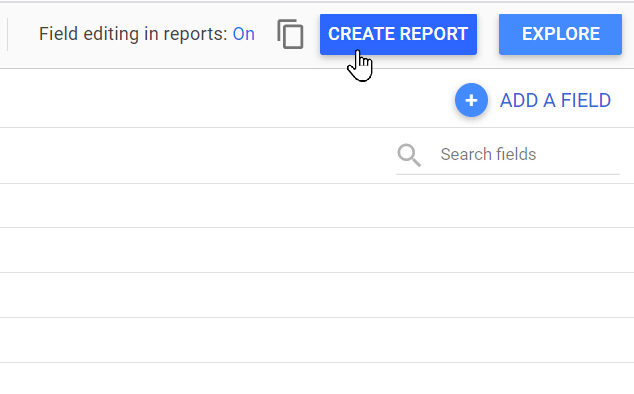Select the fourth empty field row
The width and height of the screenshot is (634, 394).
pyautogui.click(x=317, y=340)
